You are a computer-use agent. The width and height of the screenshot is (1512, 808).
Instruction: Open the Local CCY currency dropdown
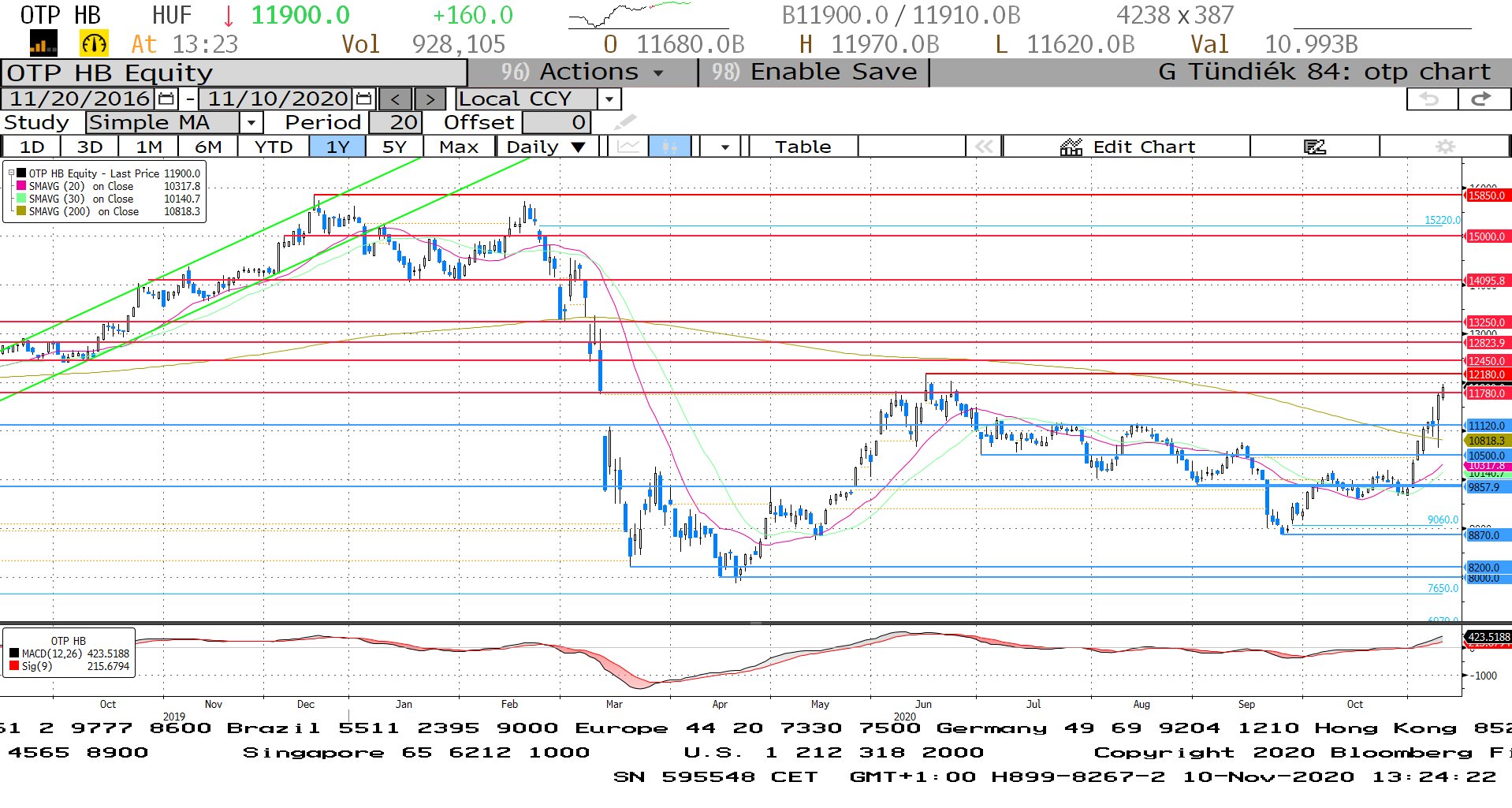click(x=609, y=99)
